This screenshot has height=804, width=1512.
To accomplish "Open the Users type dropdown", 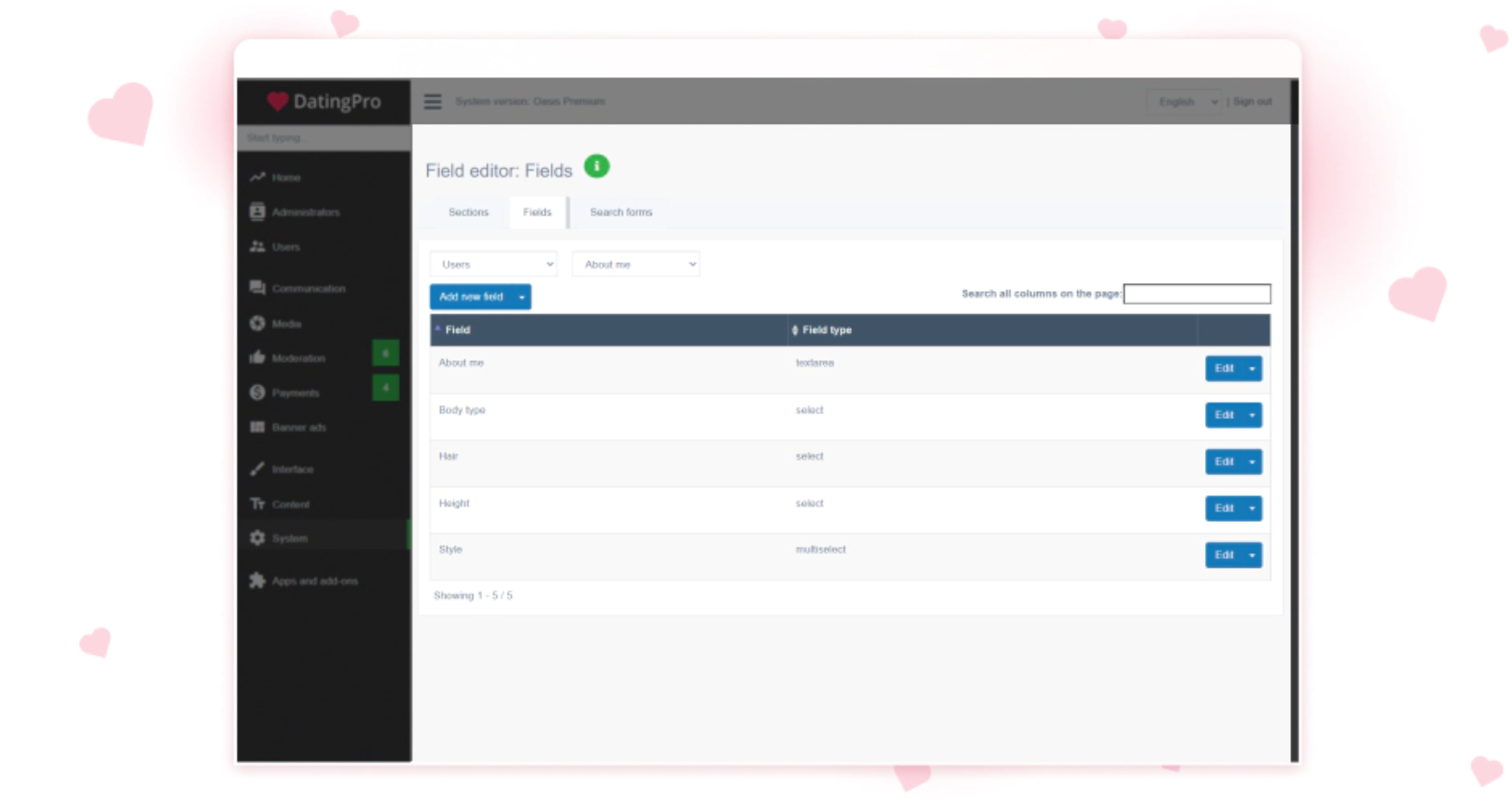I will [494, 265].
